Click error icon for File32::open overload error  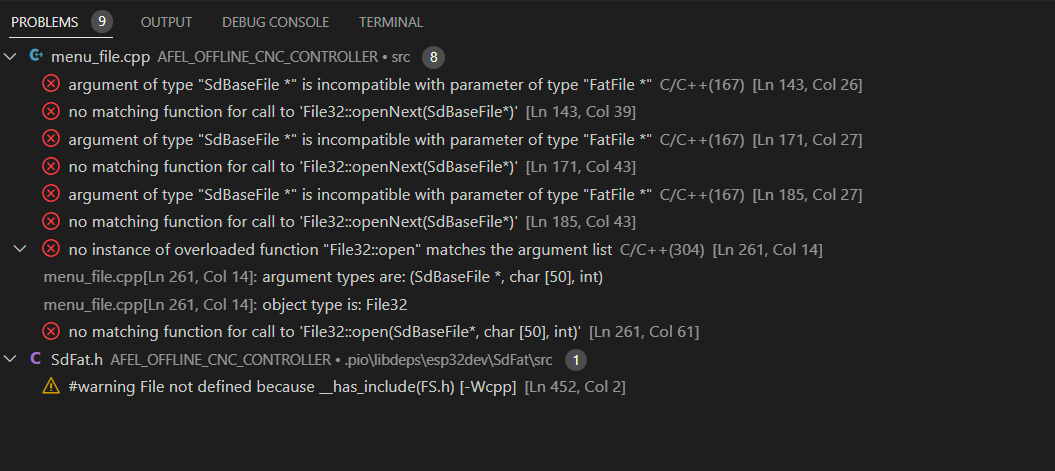coord(50,249)
